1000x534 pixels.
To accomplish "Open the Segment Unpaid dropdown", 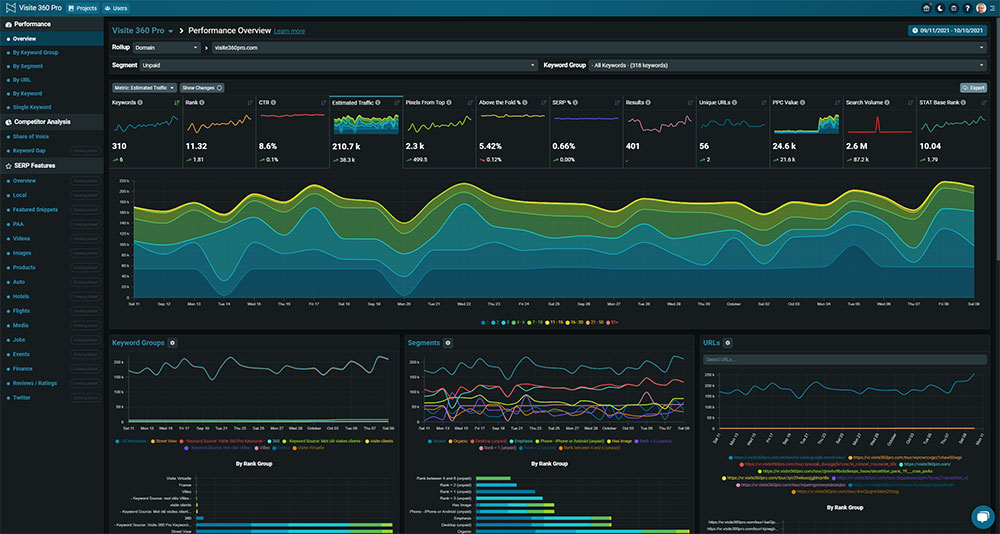I will click(x=339, y=65).
